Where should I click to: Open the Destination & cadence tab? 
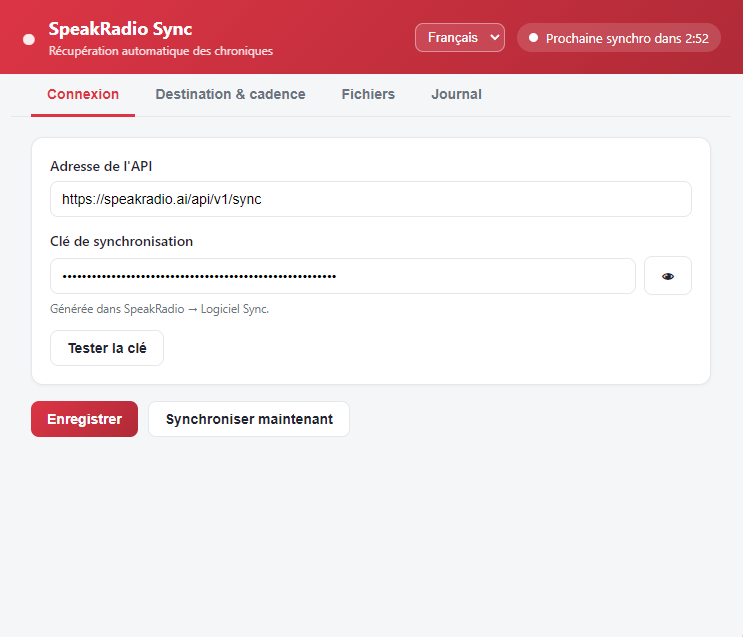(230, 94)
